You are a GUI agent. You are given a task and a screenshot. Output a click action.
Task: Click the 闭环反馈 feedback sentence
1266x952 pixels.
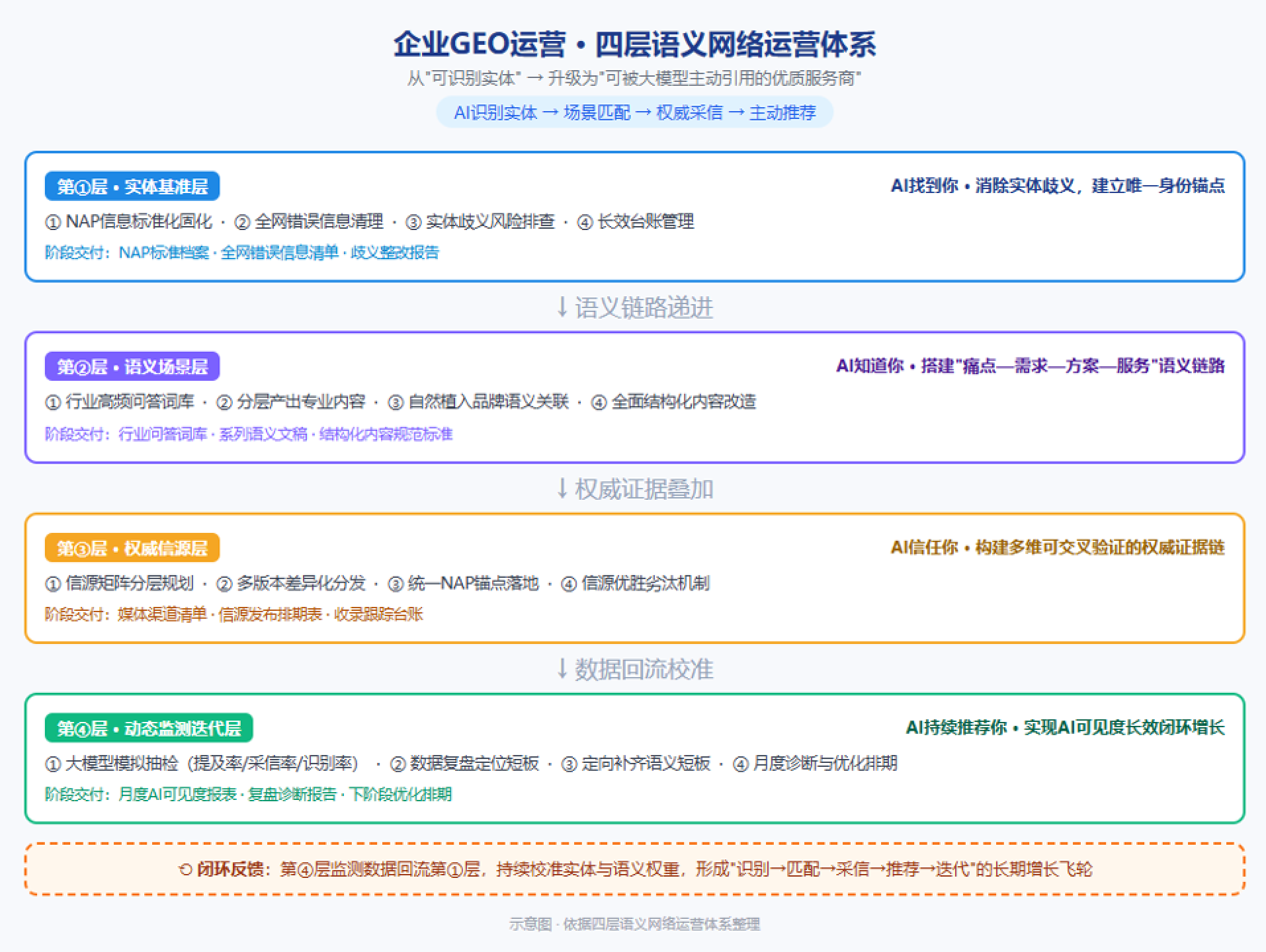click(635, 869)
